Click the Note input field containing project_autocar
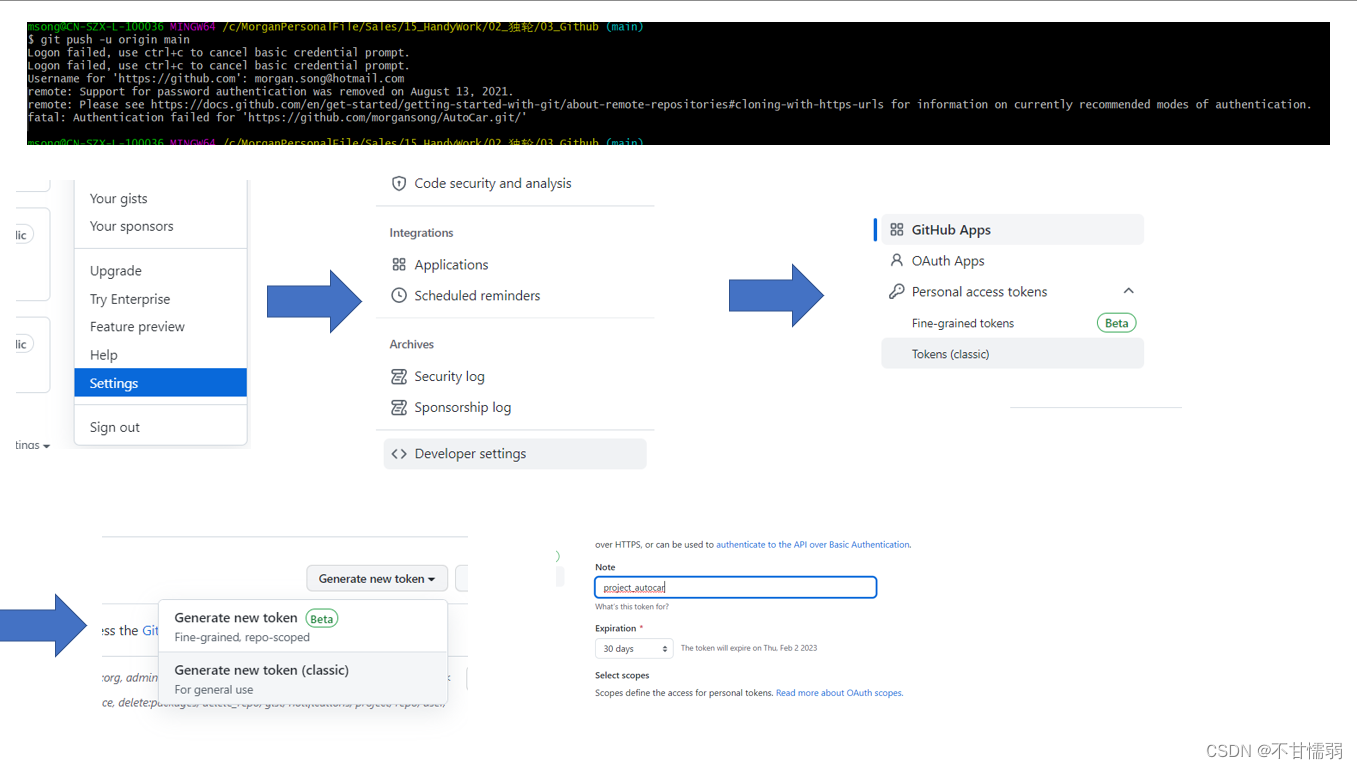The image size is (1357, 769). tap(735, 587)
